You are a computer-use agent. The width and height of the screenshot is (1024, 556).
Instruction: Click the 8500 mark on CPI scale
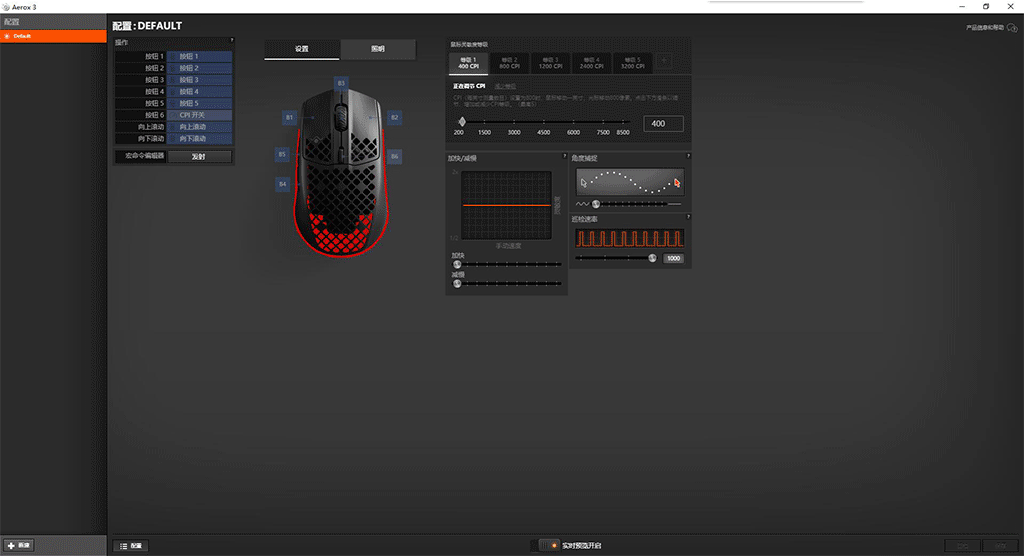point(623,132)
